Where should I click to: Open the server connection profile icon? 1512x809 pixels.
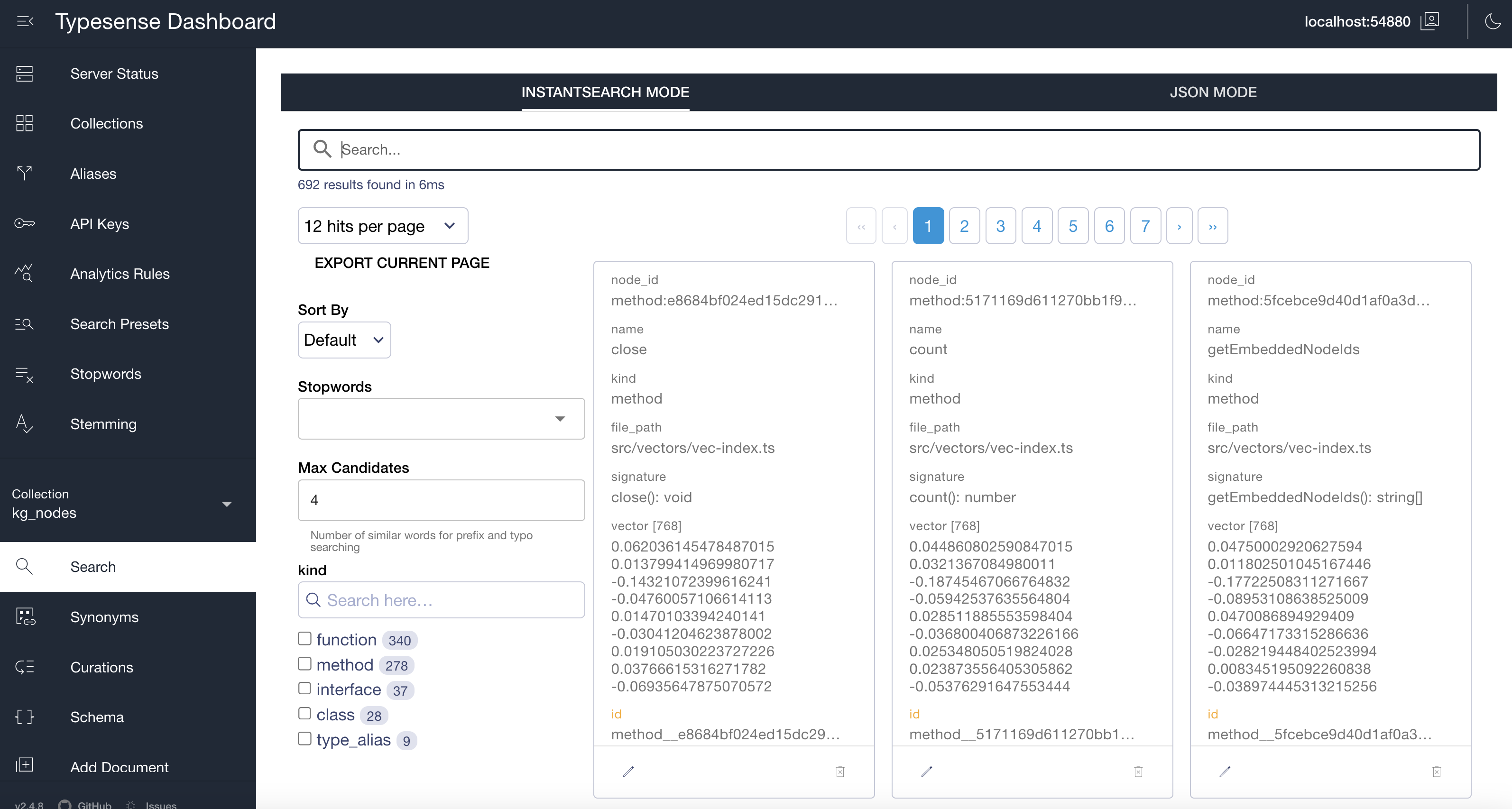(1430, 21)
